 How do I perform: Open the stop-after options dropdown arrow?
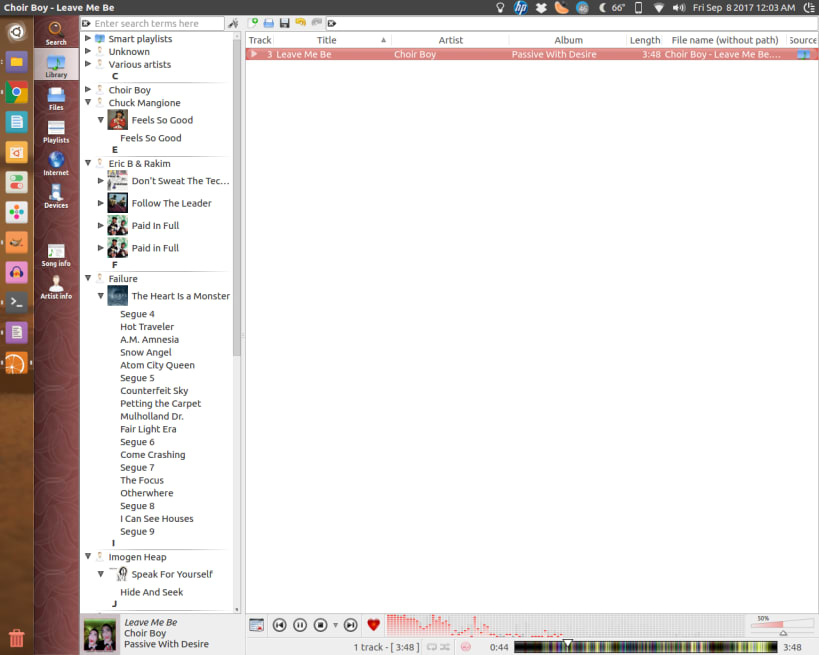[x=335, y=625]
